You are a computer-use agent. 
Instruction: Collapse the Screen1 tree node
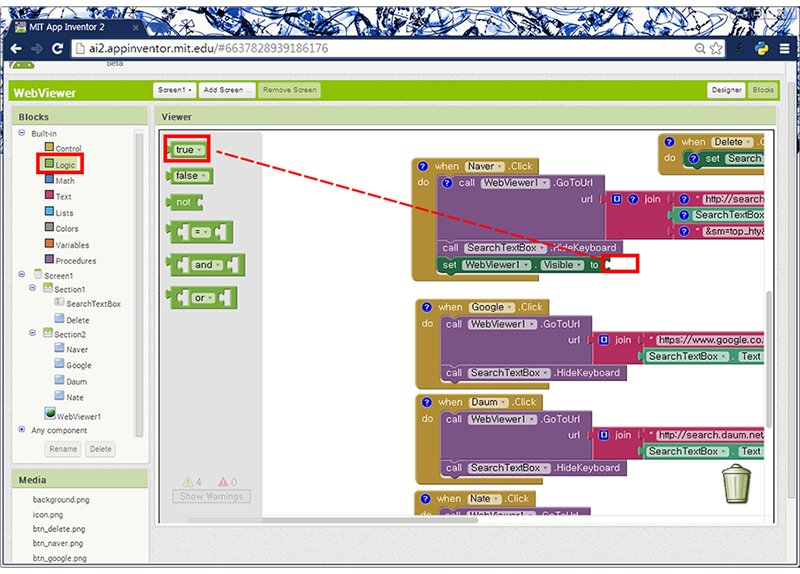coord(22,274)
